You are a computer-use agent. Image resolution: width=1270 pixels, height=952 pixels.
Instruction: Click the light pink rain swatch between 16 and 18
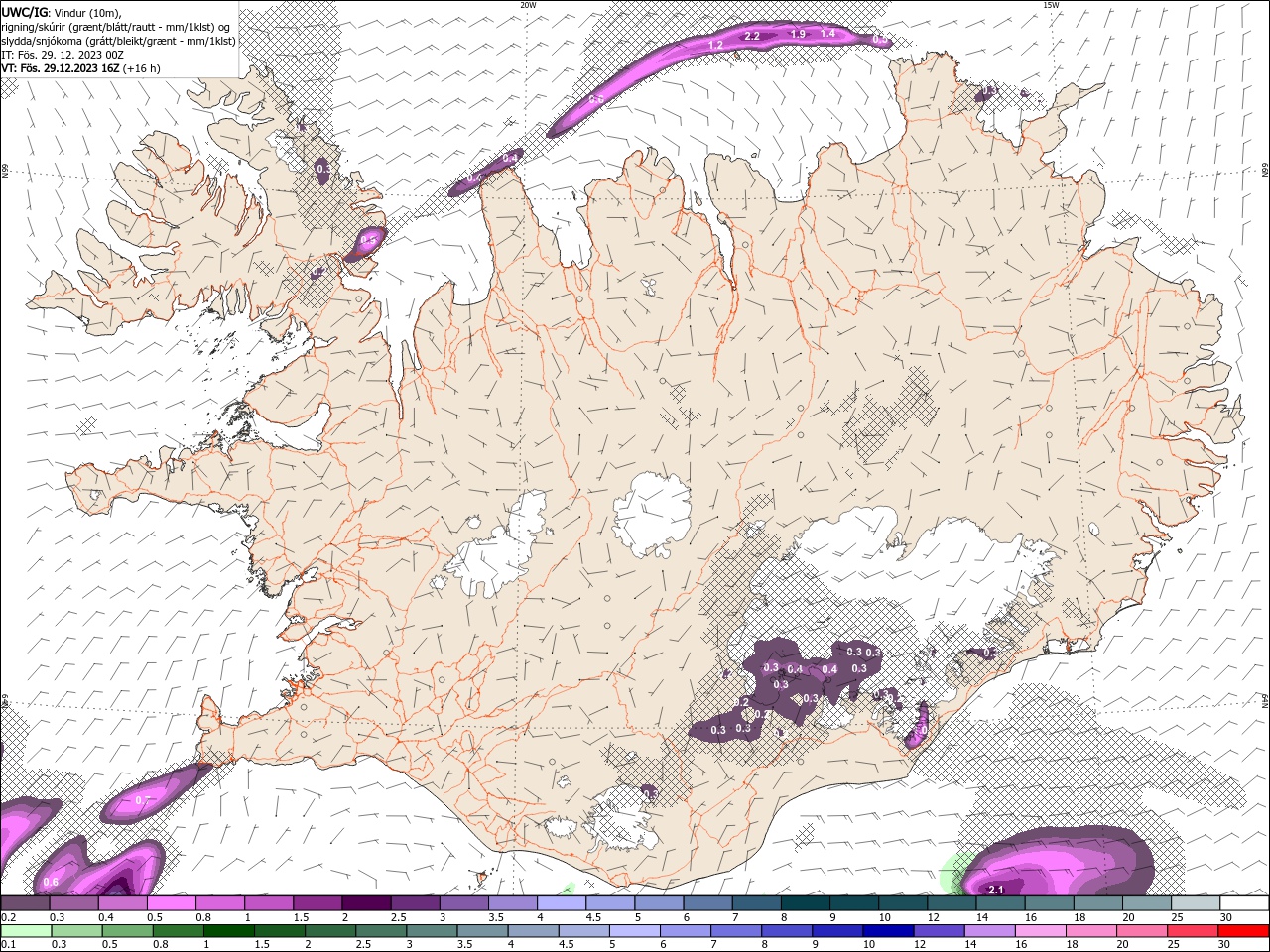click(x=1039, y=931)
